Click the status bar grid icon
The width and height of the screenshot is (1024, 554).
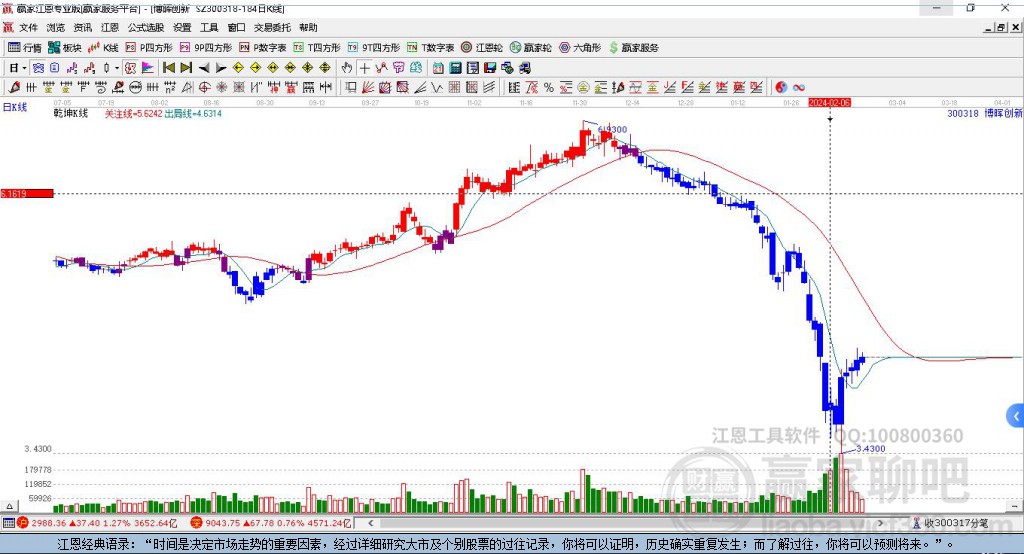(8, 523)
